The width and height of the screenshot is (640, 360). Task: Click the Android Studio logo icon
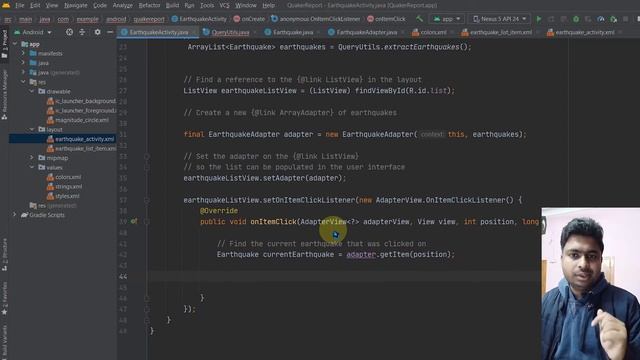pos(6,5)
